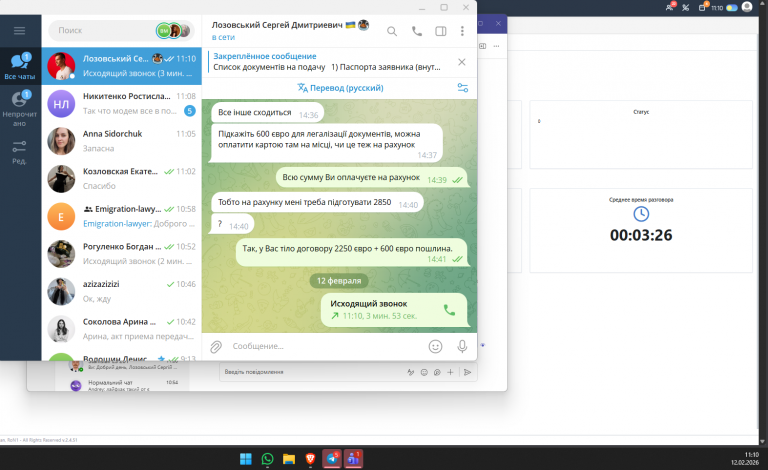
Task: Open the Рогуленко Богдан chat
Action: coord(121,254)
